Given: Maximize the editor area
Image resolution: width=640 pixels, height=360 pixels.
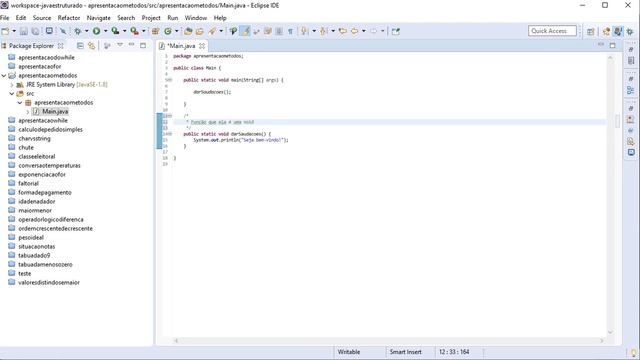Looking at the screenshot, I should [x=613, y=46].
